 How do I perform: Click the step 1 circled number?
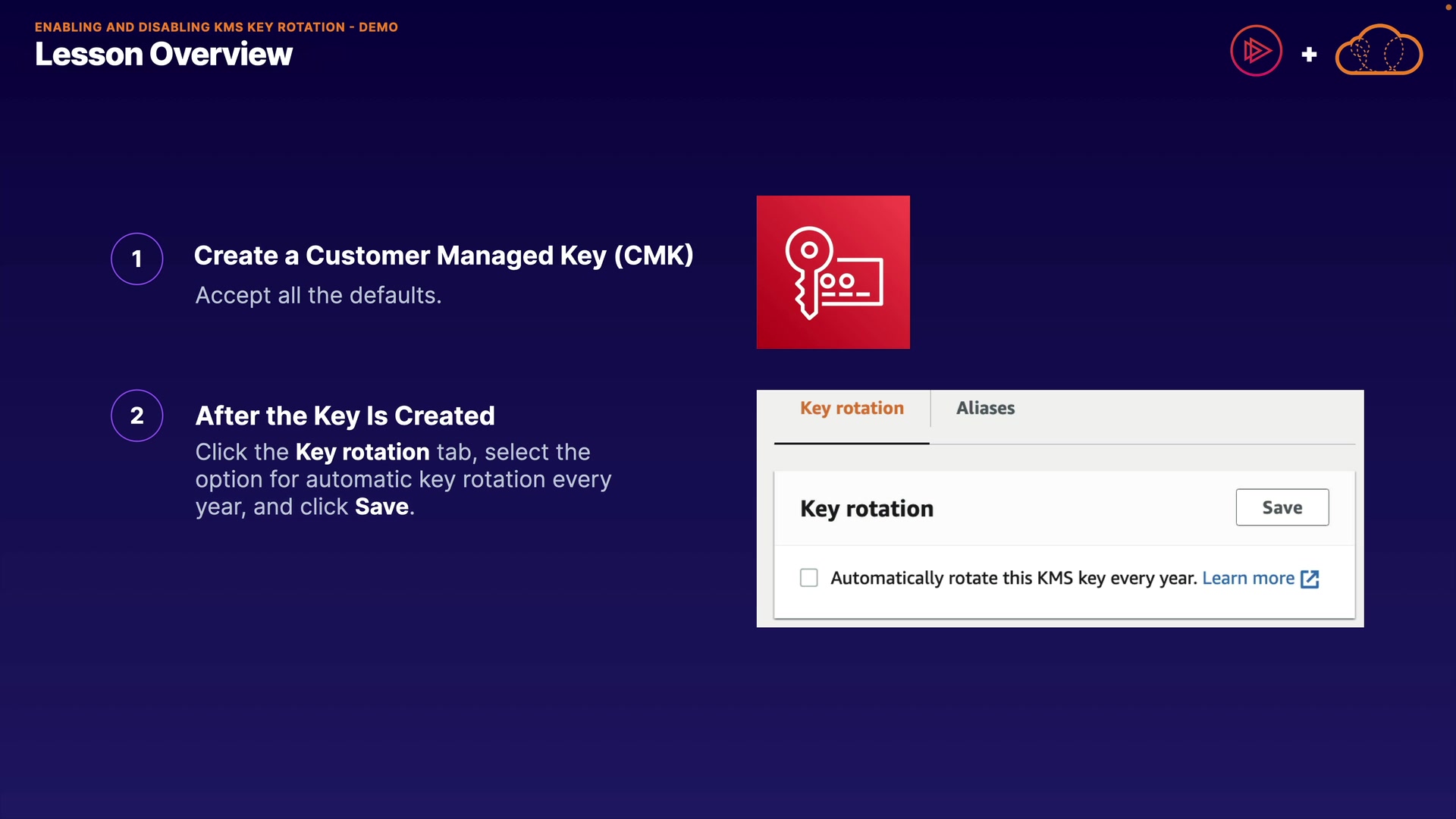point(137,259)
